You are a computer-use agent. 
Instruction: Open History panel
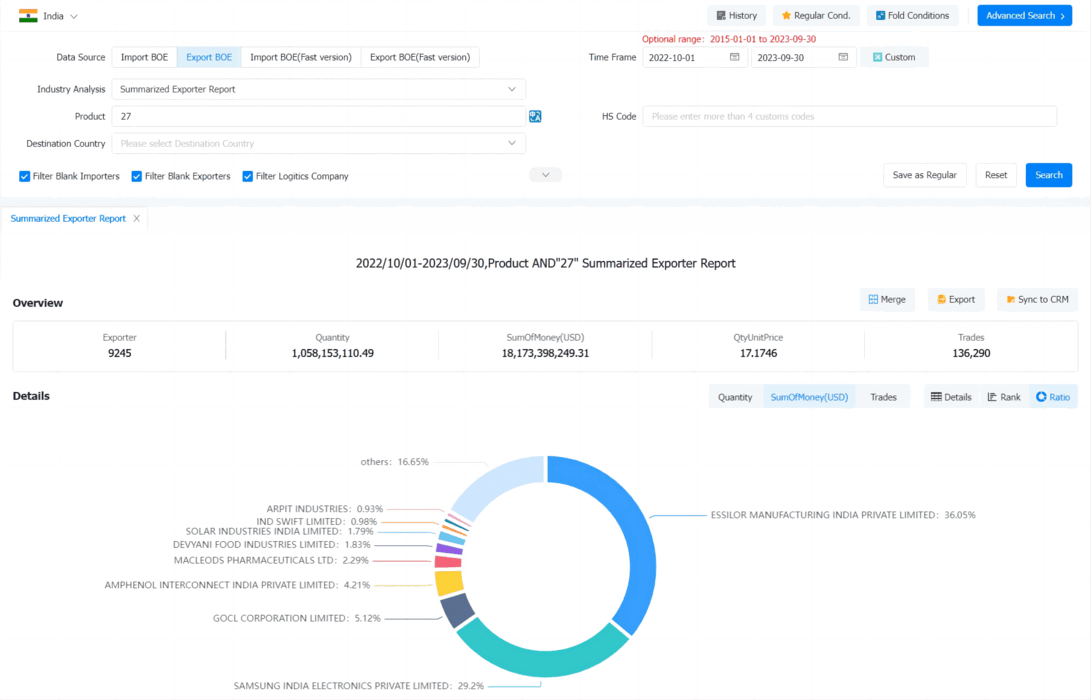736,15
